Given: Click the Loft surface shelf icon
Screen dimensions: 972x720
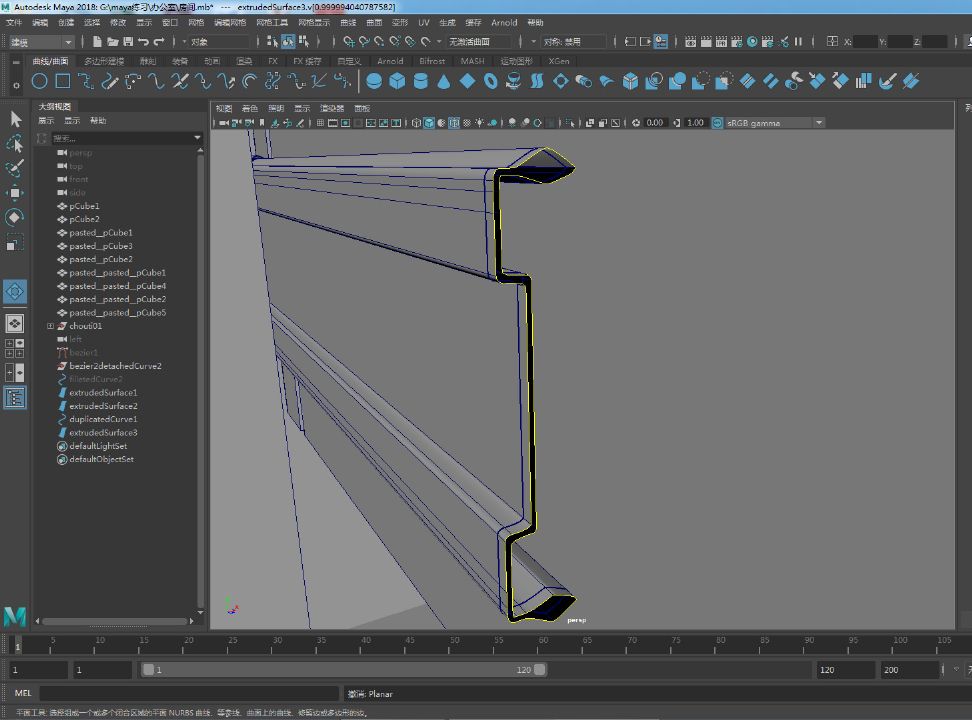Looking at the screenshot, I should [537, 81].
